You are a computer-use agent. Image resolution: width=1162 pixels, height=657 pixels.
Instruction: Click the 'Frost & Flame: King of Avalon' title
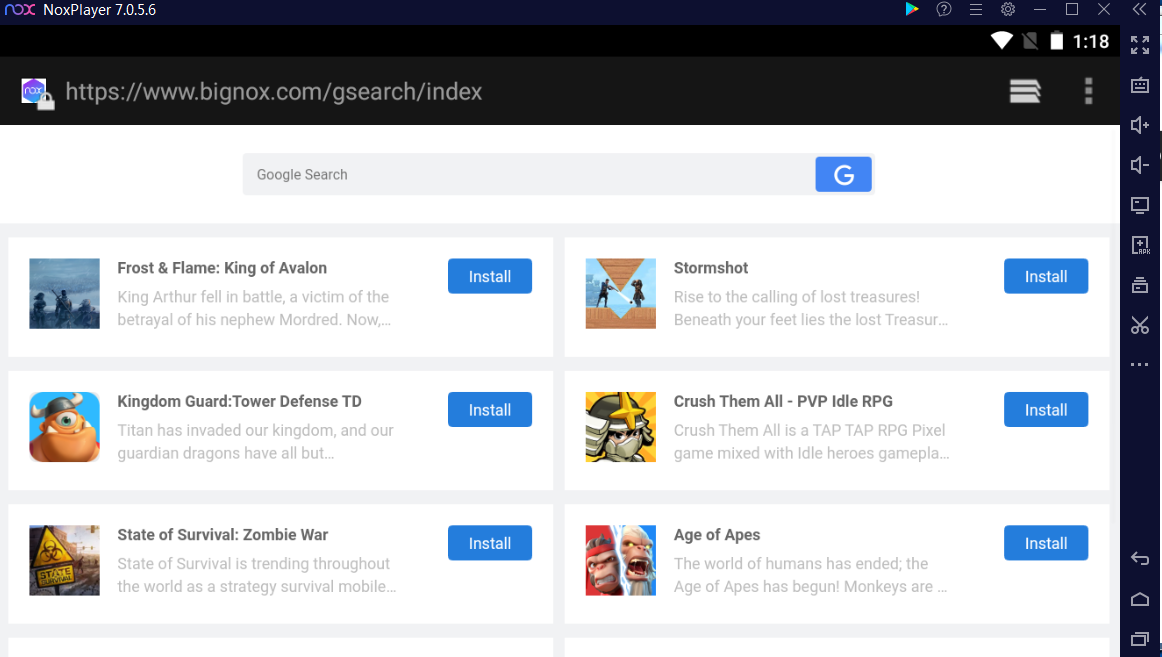[222, 268]
